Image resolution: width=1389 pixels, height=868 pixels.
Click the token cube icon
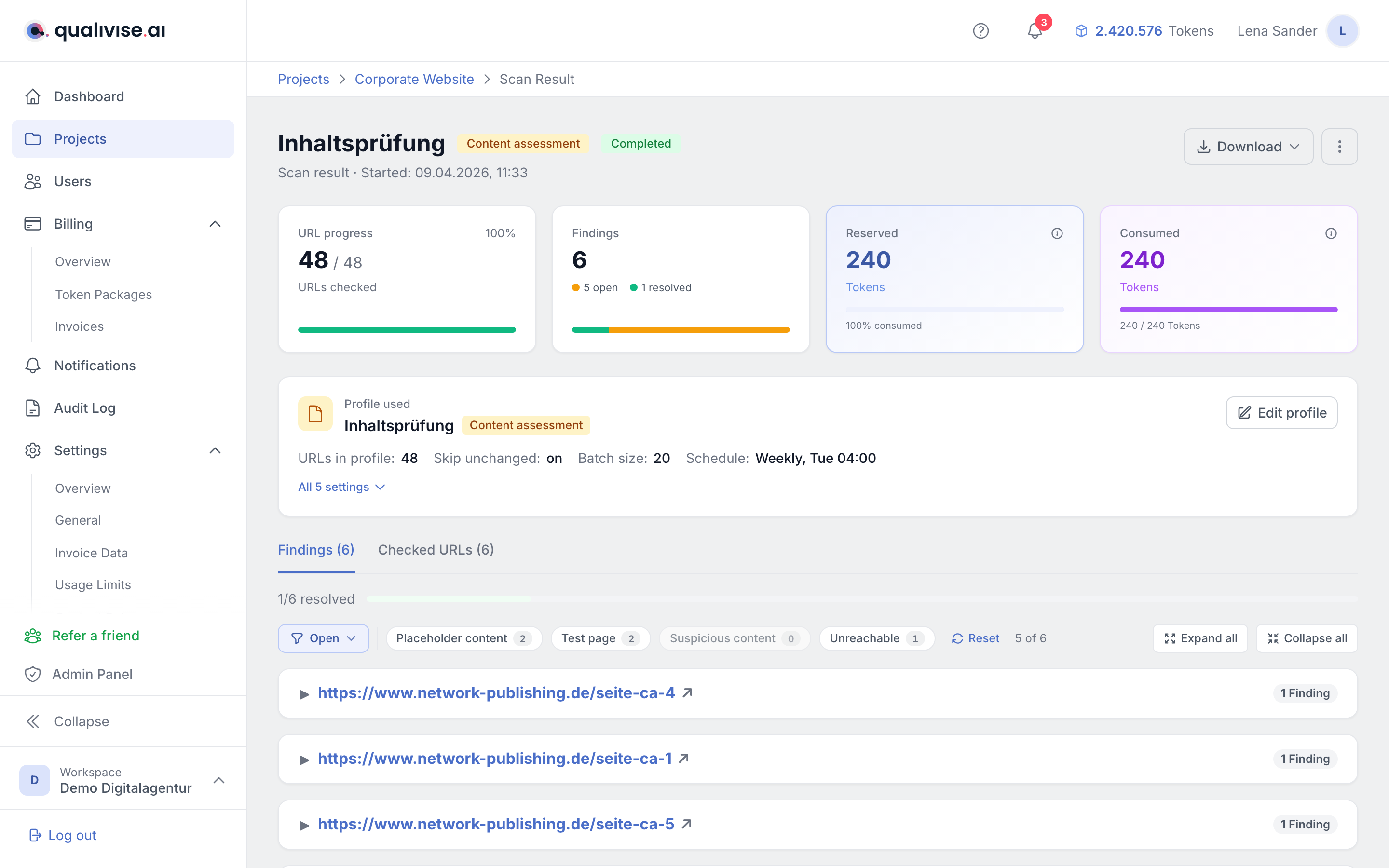1081,31
